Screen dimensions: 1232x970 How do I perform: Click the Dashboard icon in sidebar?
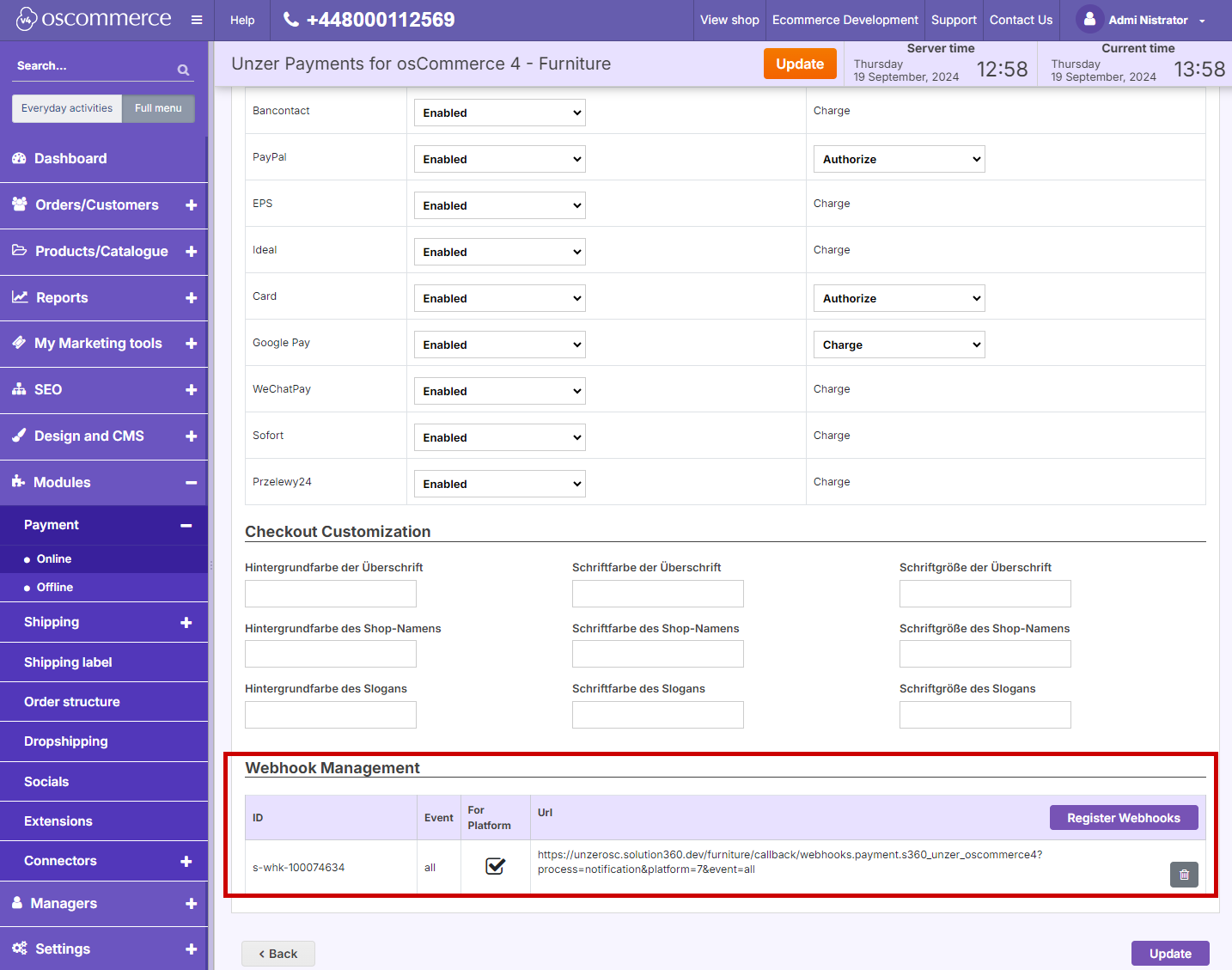click(19, 158)
